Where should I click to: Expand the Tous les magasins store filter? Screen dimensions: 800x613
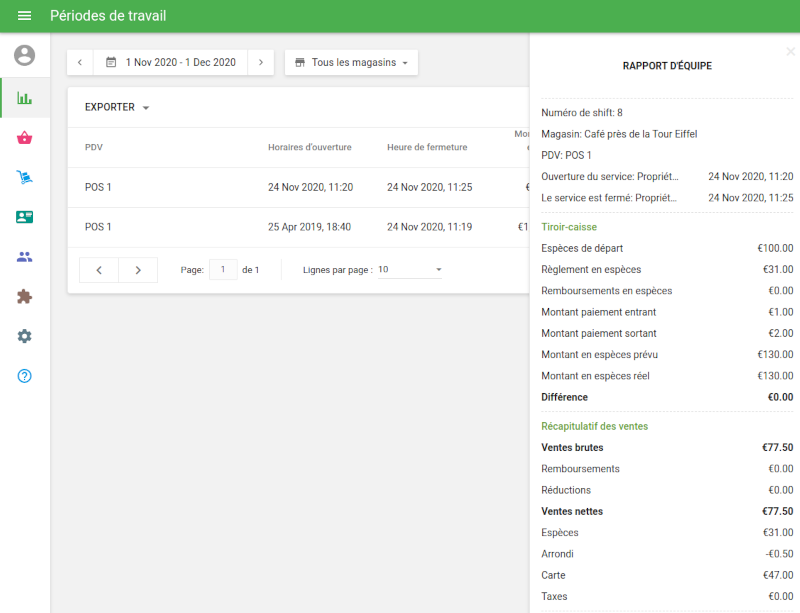pyautogui.click(x=351, y=62)
